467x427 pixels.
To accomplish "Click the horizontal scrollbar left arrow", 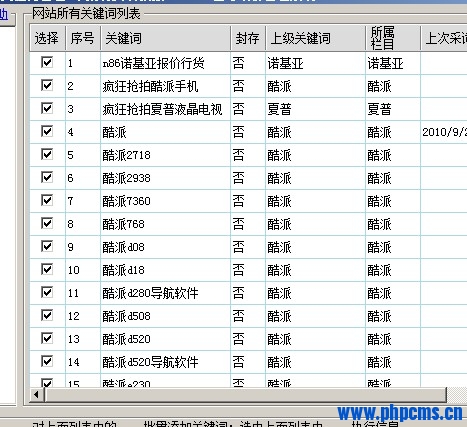I will 36,395.
